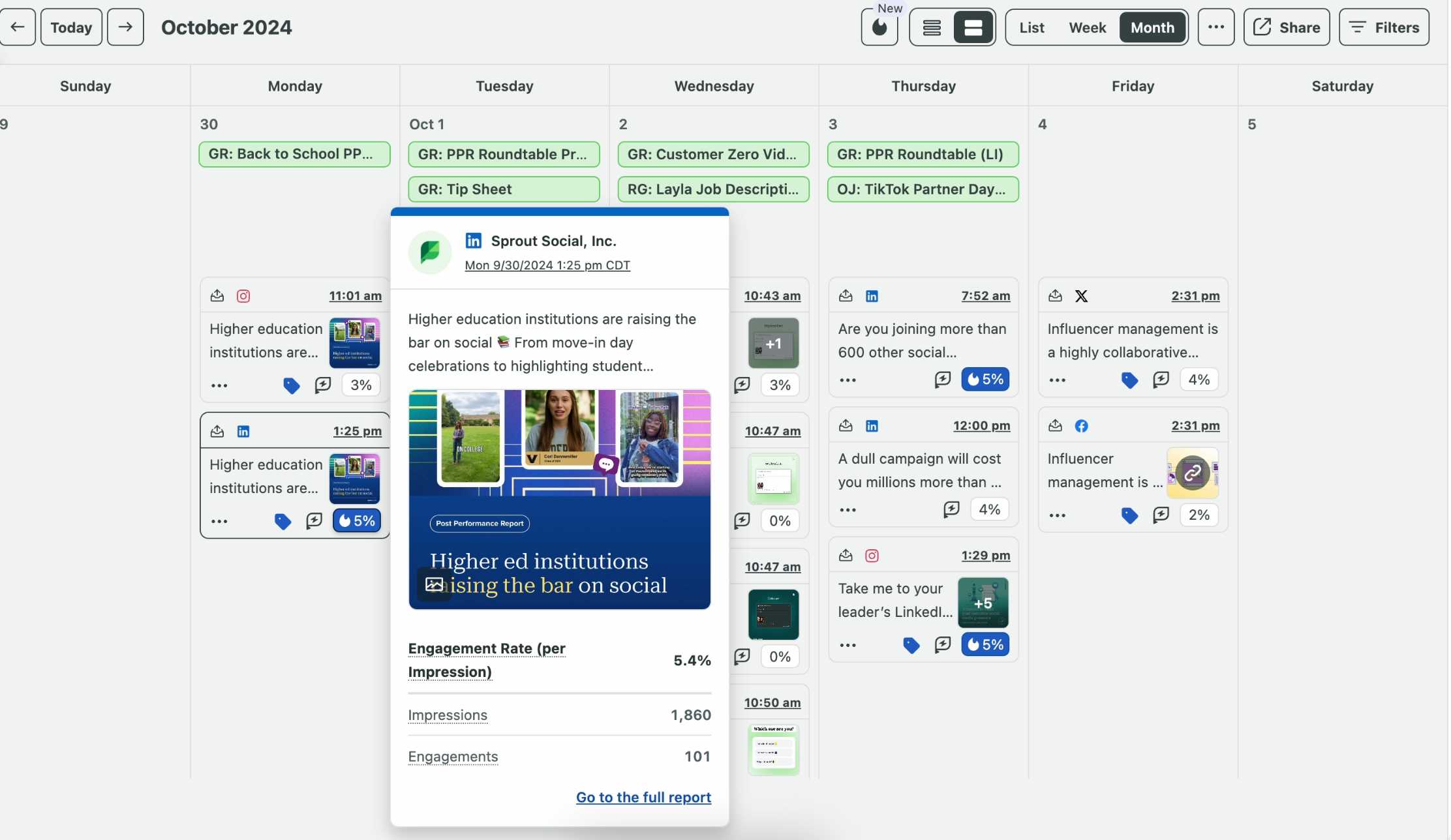Click the Share button
This screenshot has width=1451, height=840.
click(1287, 27)
